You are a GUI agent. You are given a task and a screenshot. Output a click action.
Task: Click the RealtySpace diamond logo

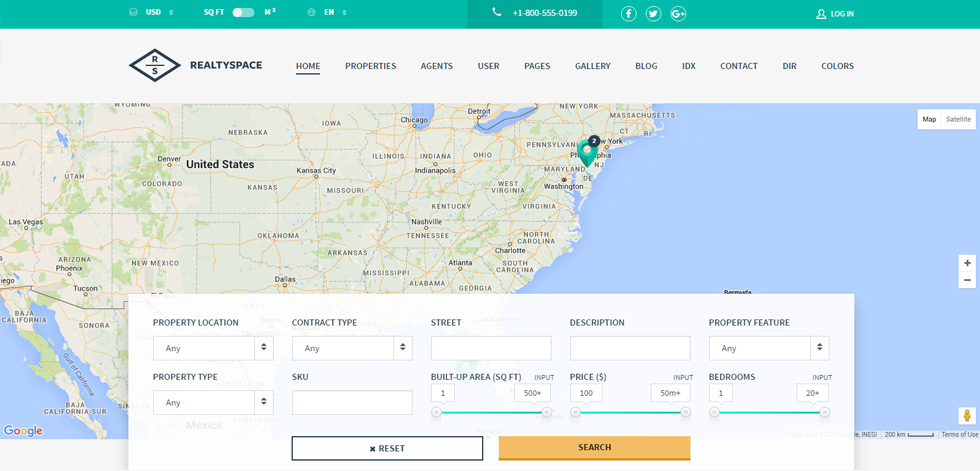tap(154, 66)
